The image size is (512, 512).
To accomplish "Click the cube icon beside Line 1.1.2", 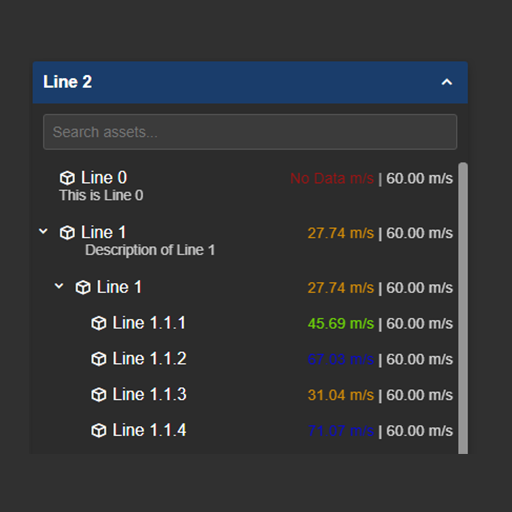I will coord(99,359).
